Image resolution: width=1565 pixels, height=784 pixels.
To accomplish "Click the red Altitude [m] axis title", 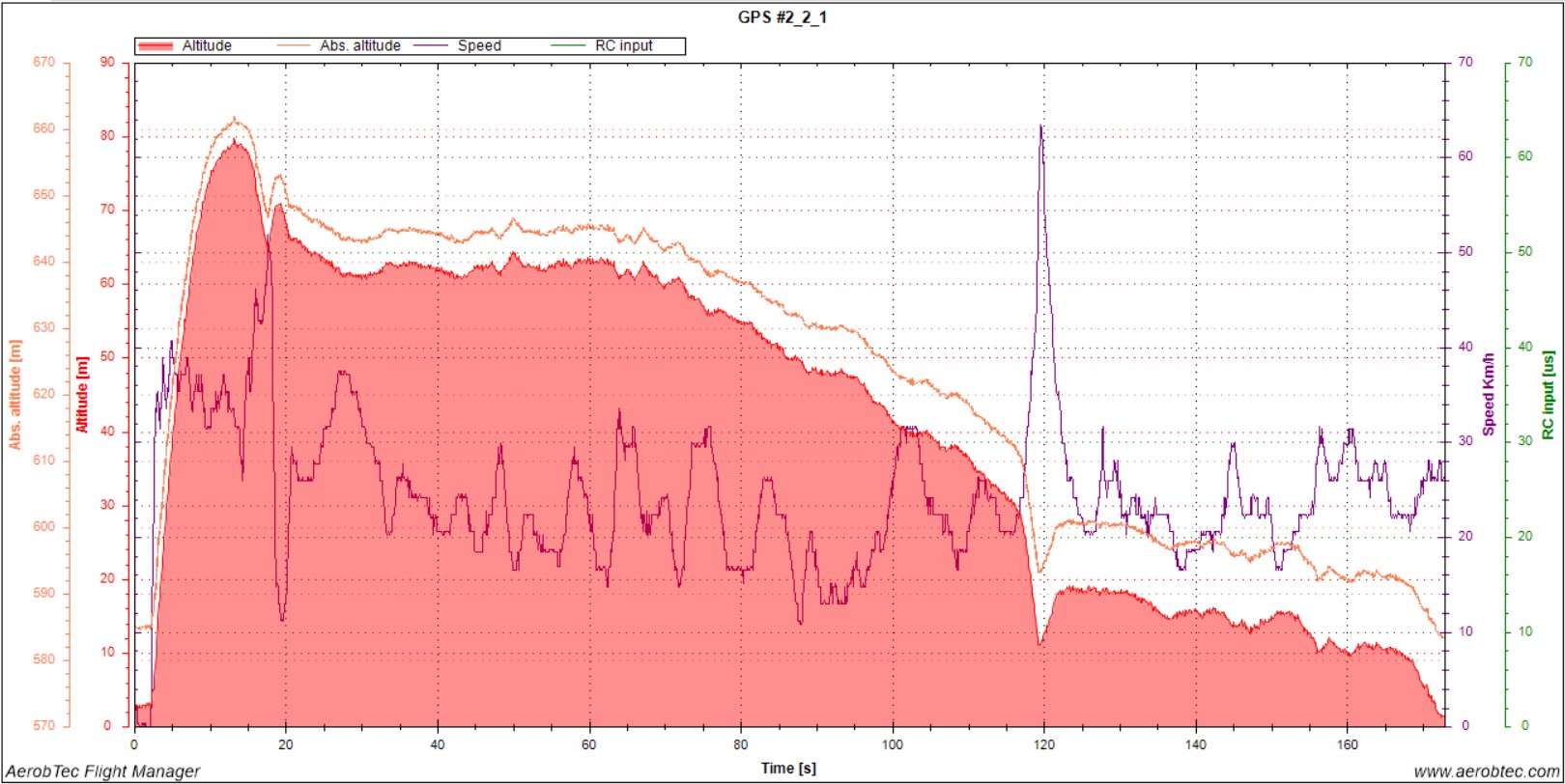I will click(82, 394).
